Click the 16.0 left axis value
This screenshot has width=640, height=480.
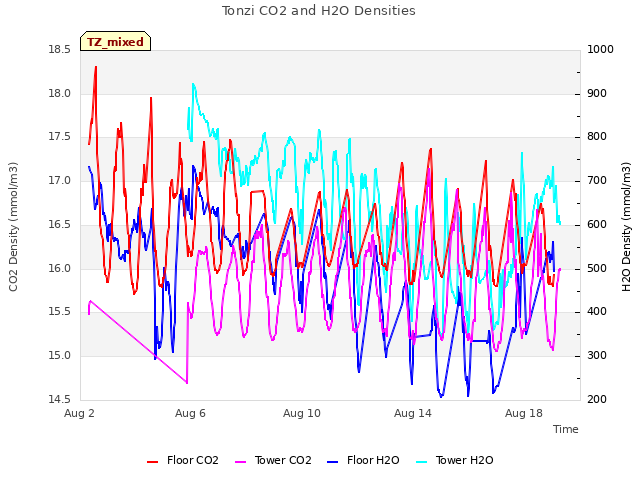[x=60, y=268]
